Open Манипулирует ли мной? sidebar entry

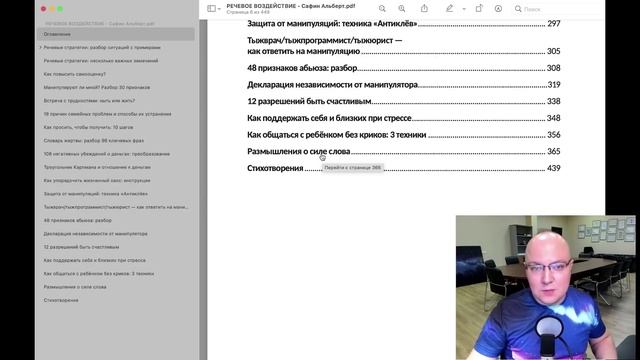(97, 87)
